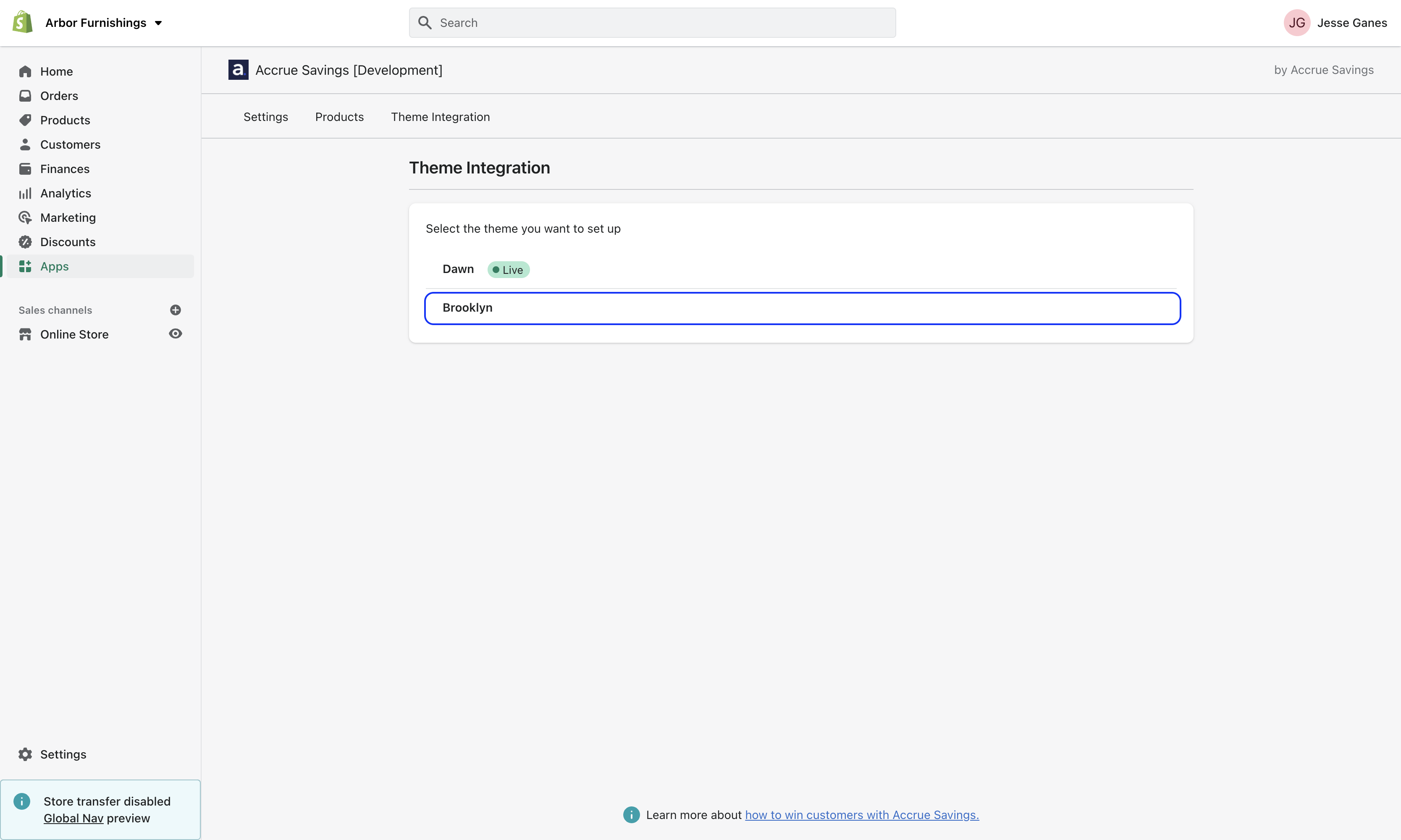This screenshot has height=840, width=1401.
Task: Click the Settings gear icon in sidebar
Action: pyautogui.click(x=25, y=754)
